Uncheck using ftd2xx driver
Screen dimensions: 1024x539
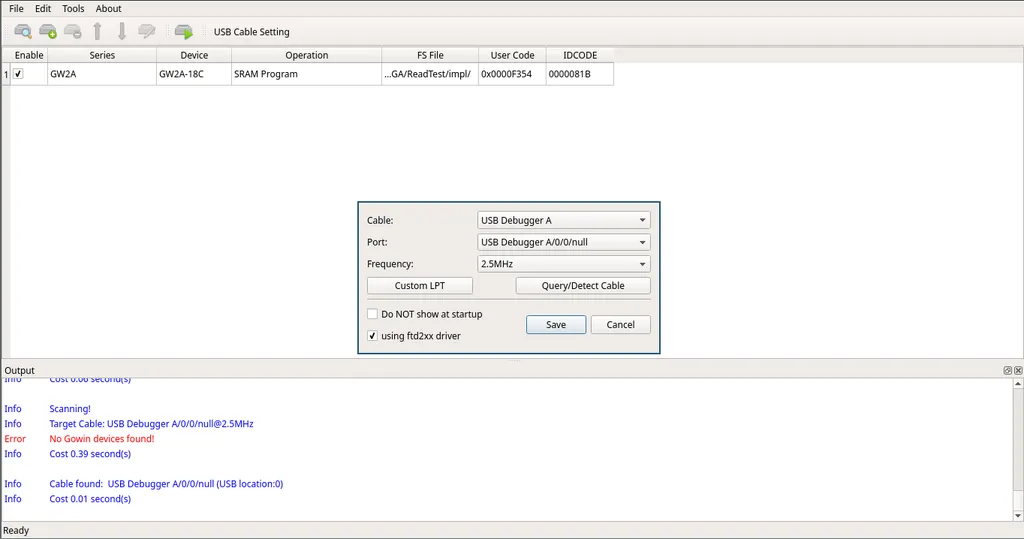(x=372, y=336)
